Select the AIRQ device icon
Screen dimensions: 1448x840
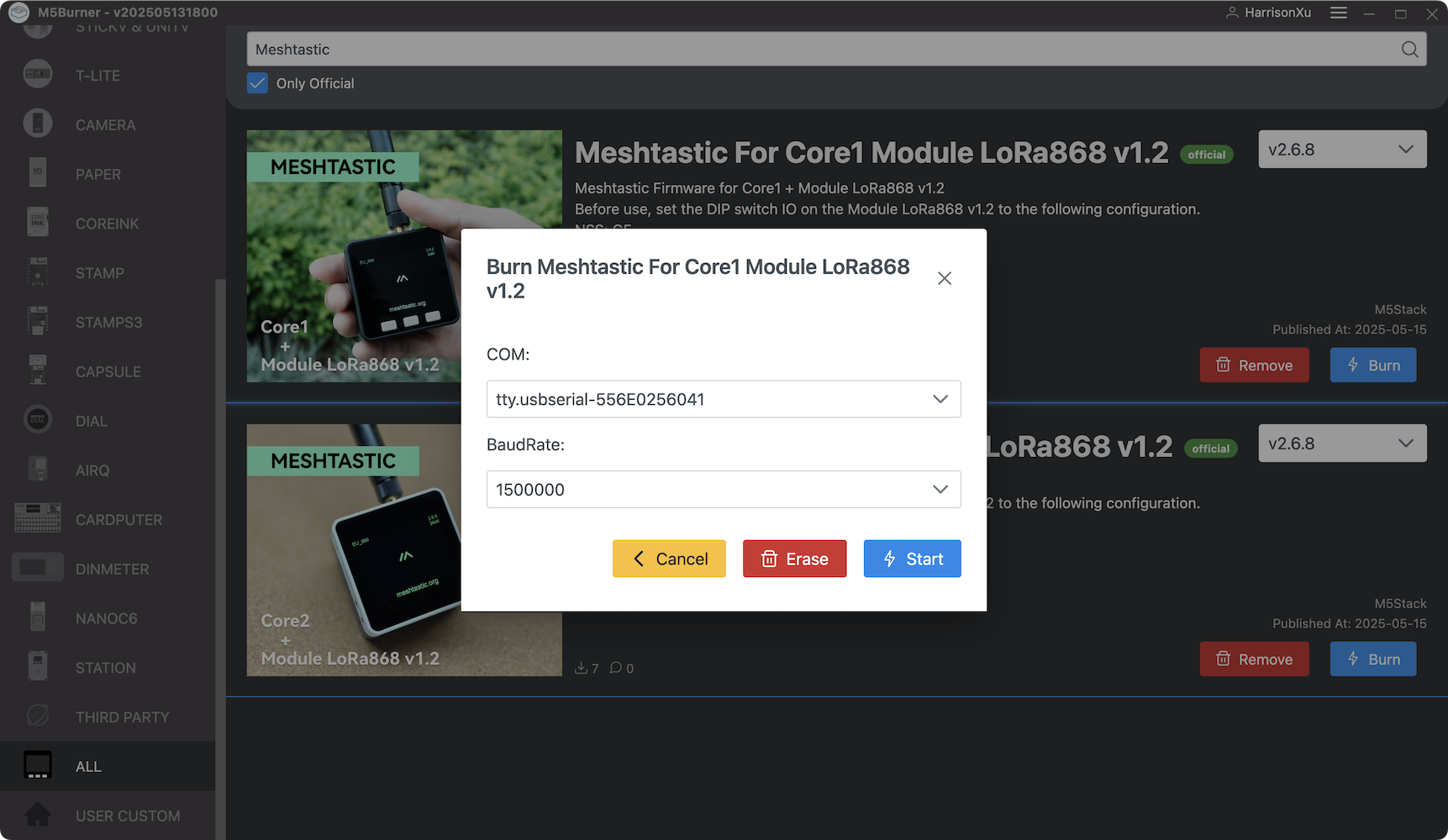point(38,470)
